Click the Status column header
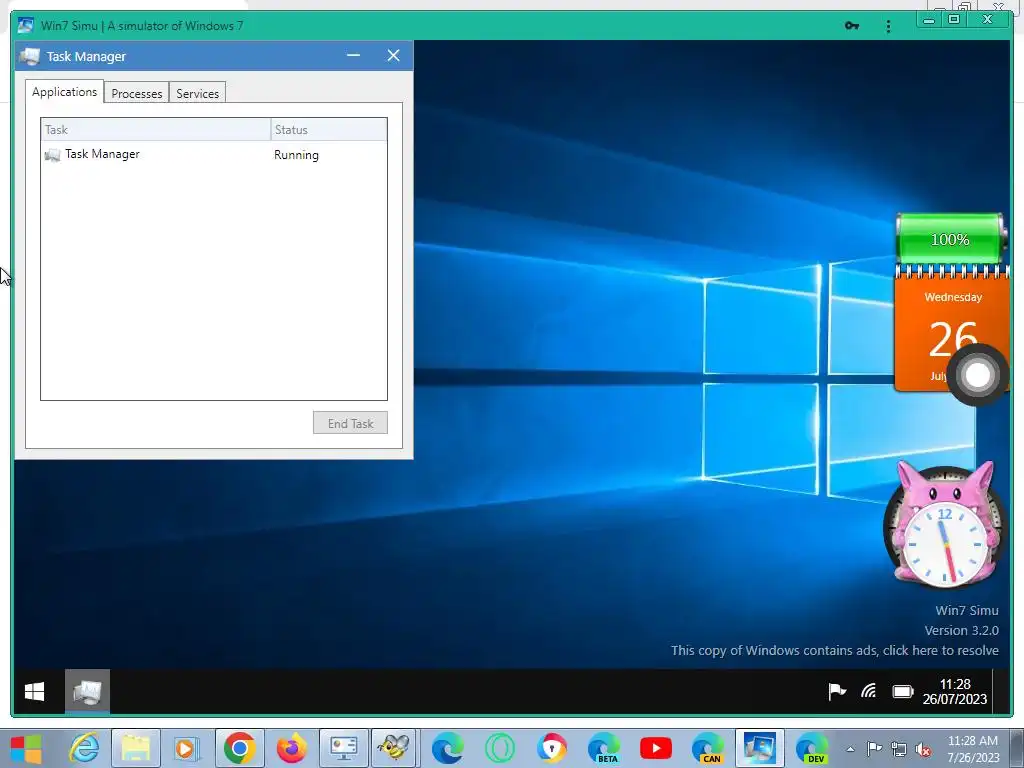 [x=329, y=129]
